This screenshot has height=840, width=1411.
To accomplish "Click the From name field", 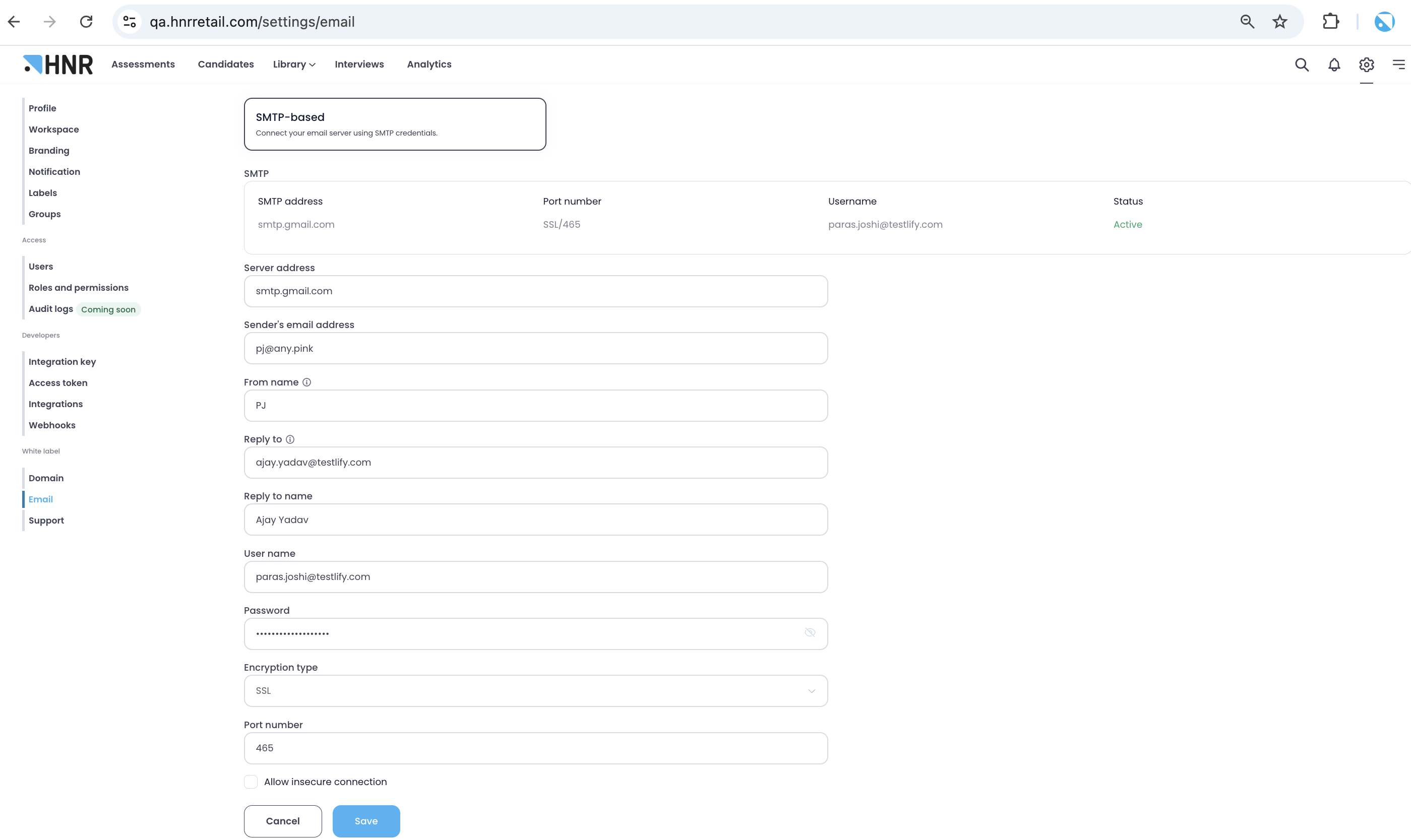I will [x=536, y=405].
